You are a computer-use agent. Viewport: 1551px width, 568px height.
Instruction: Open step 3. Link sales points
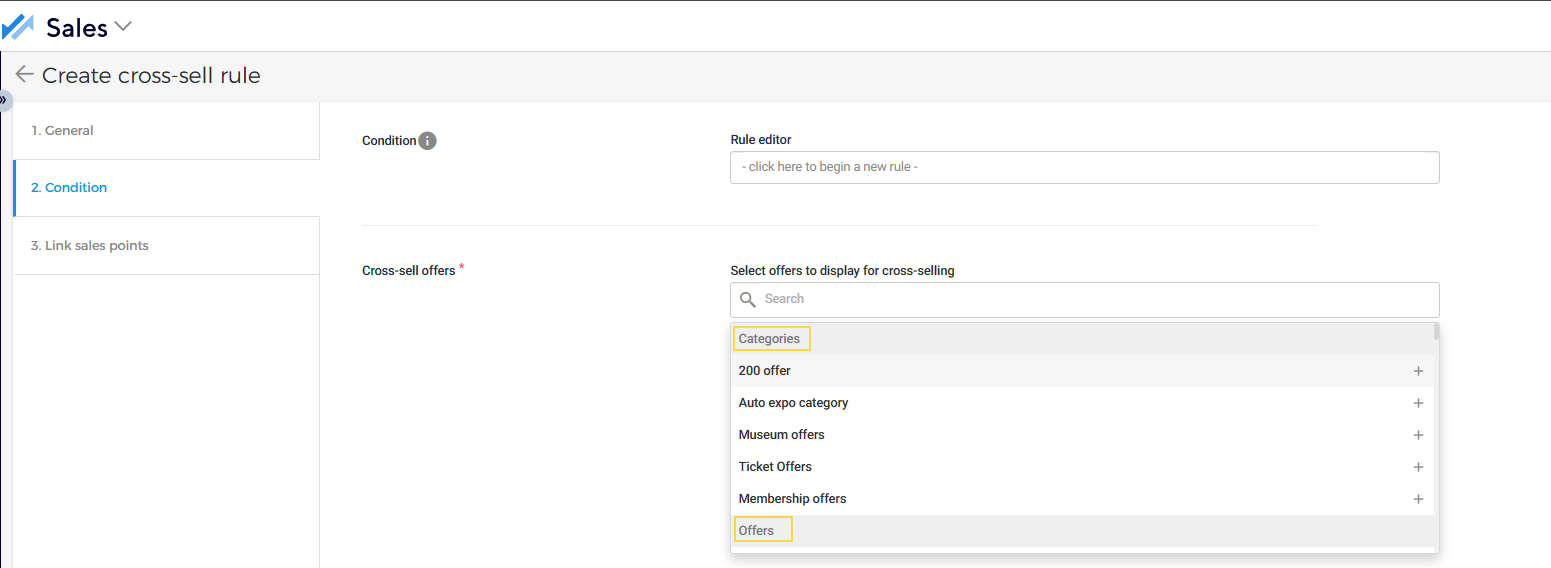tap(90, 246)
